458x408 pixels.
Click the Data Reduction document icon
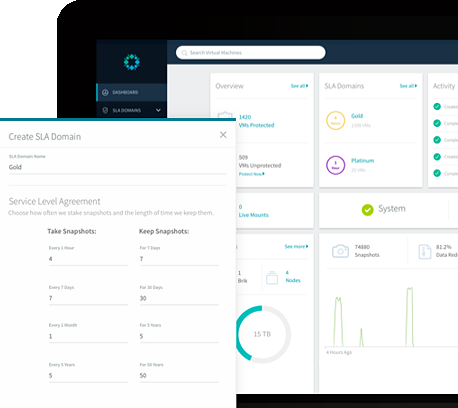click(425, 251)
